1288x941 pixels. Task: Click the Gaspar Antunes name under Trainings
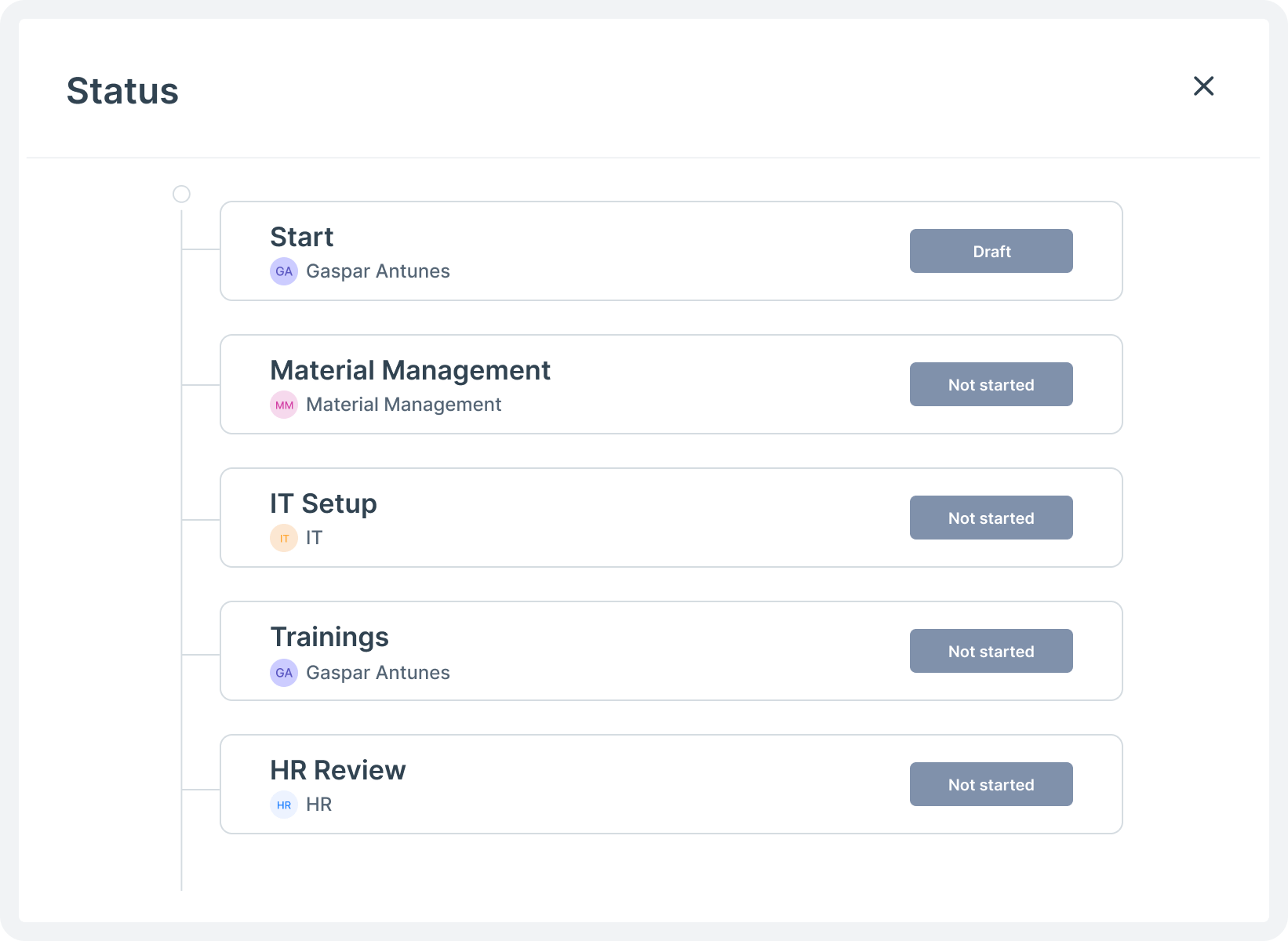pyautogui.click(x=378, y=673)
